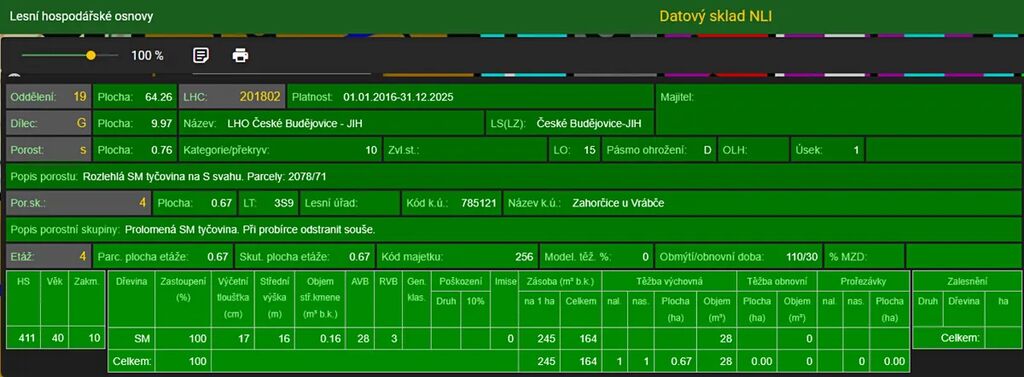Select the Etáž 4 field
The height and width of the screenshot is (377, 1024).
pyautogui.click(x=48, y=256)
